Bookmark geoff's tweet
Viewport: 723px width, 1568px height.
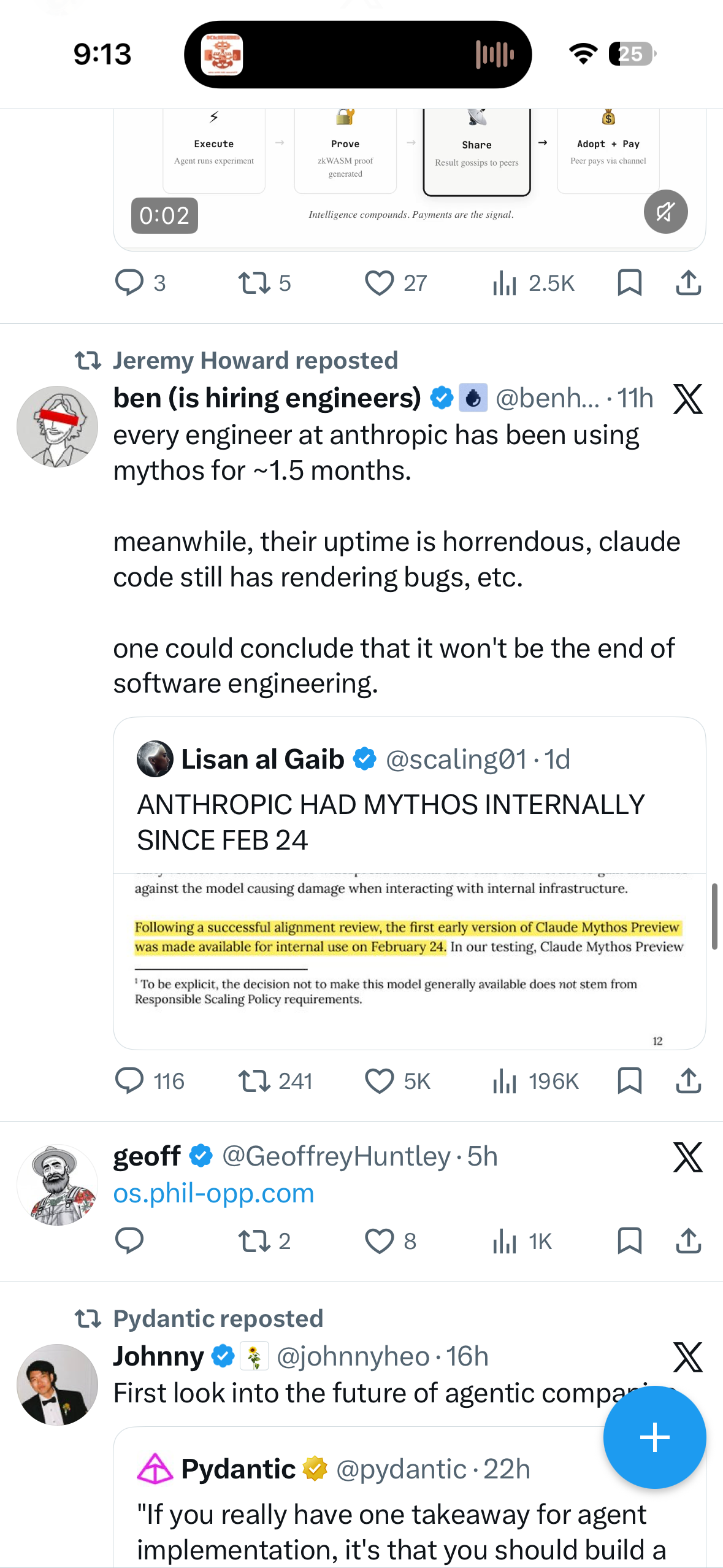click(x=629, y=1240)
